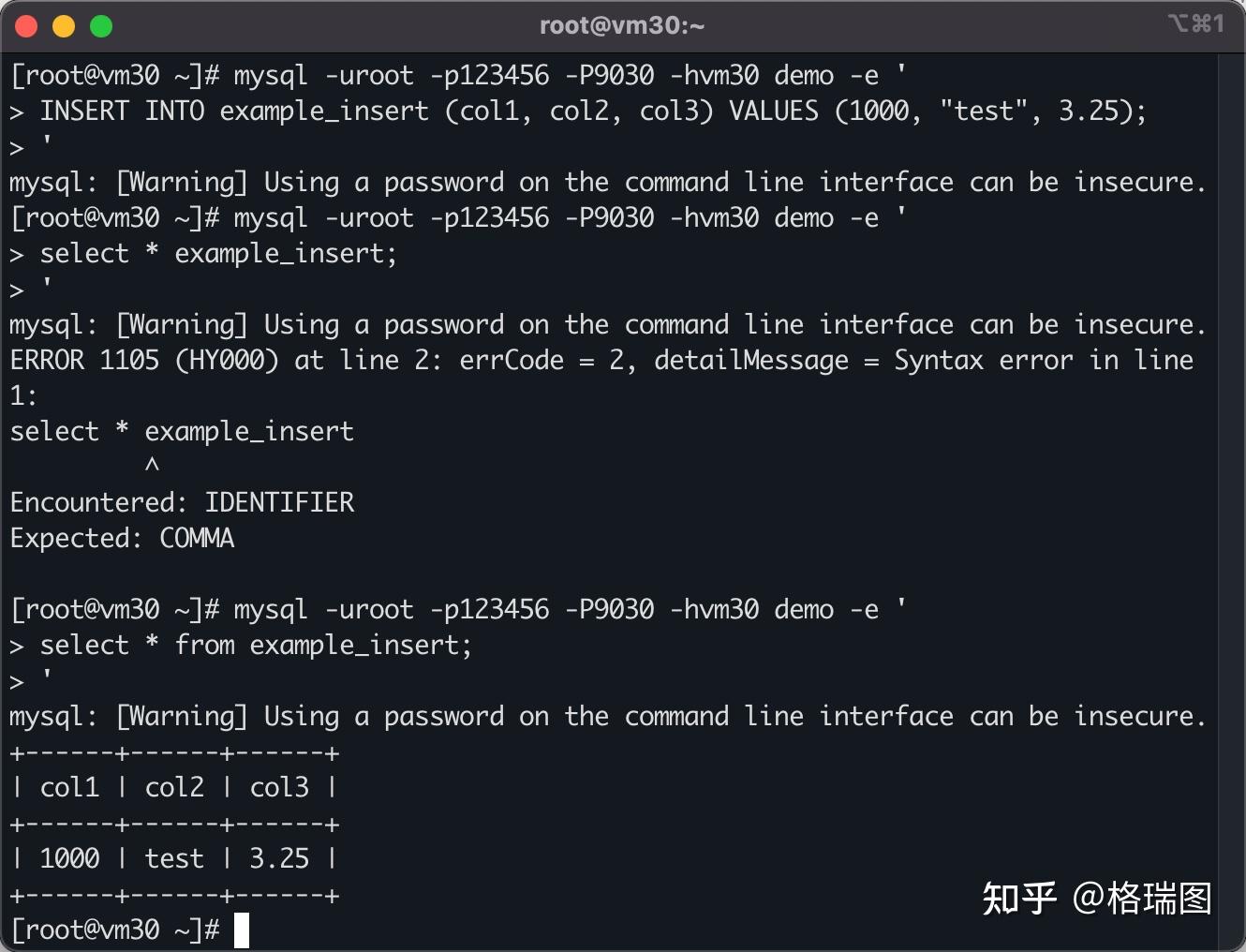Click the value 1000 in the result row

[x=69, y=859]
